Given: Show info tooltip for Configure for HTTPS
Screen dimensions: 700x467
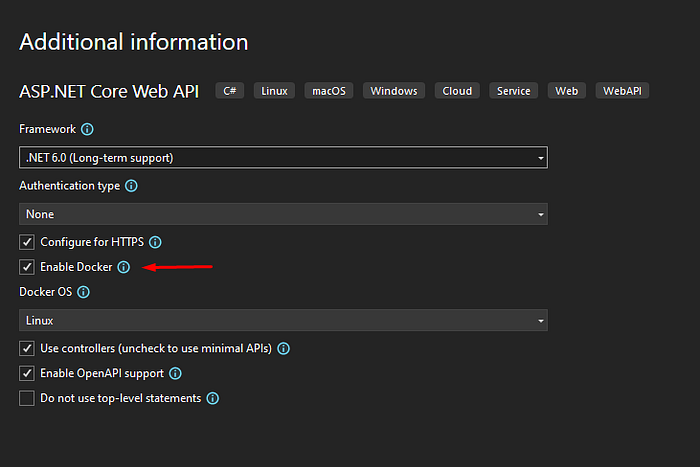Looking at the screenshot, I should tap(155, 242).
